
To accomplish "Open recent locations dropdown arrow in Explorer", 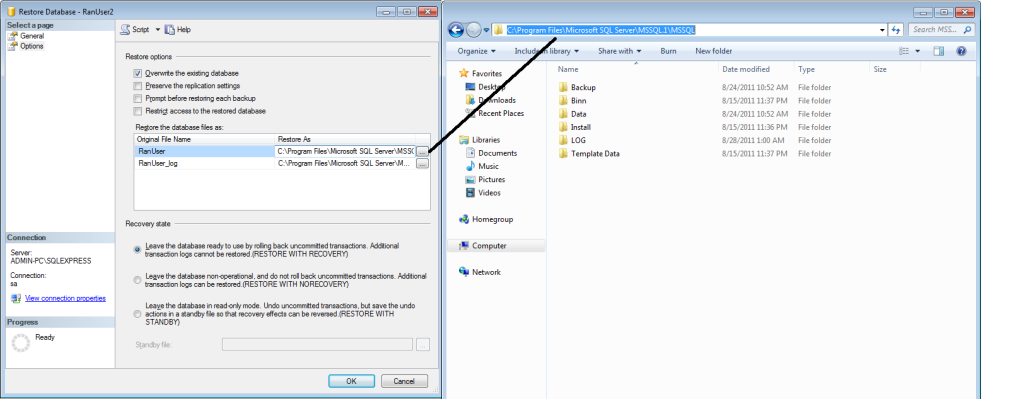I will tap(486, 30).
